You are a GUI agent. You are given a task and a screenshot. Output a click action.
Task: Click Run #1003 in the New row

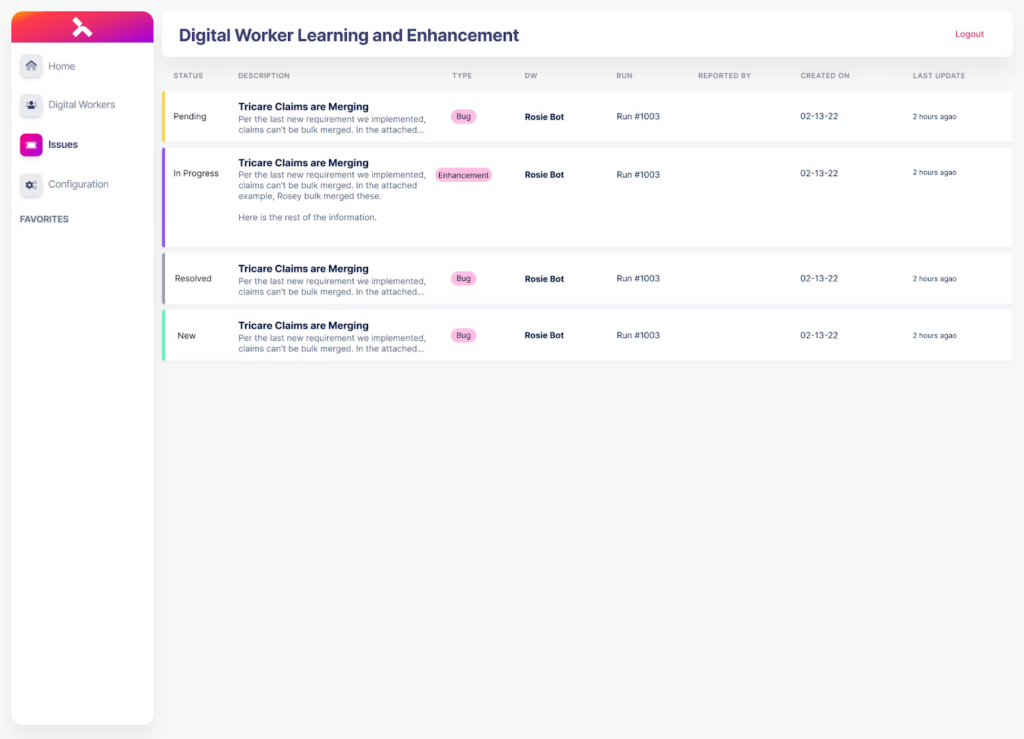(x=638, y=336)
